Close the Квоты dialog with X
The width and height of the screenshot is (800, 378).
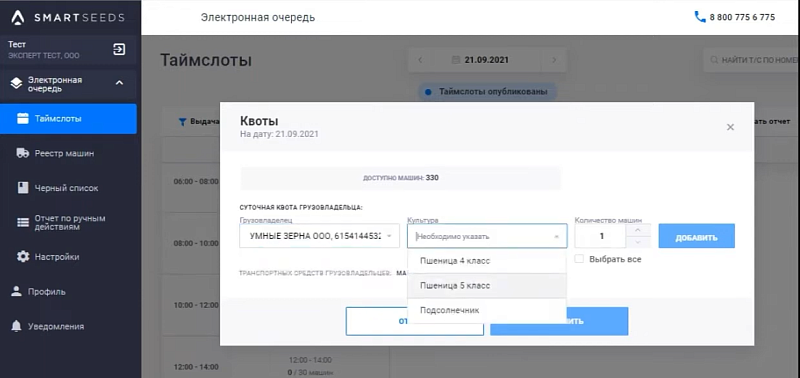click(x=730, y=127)
